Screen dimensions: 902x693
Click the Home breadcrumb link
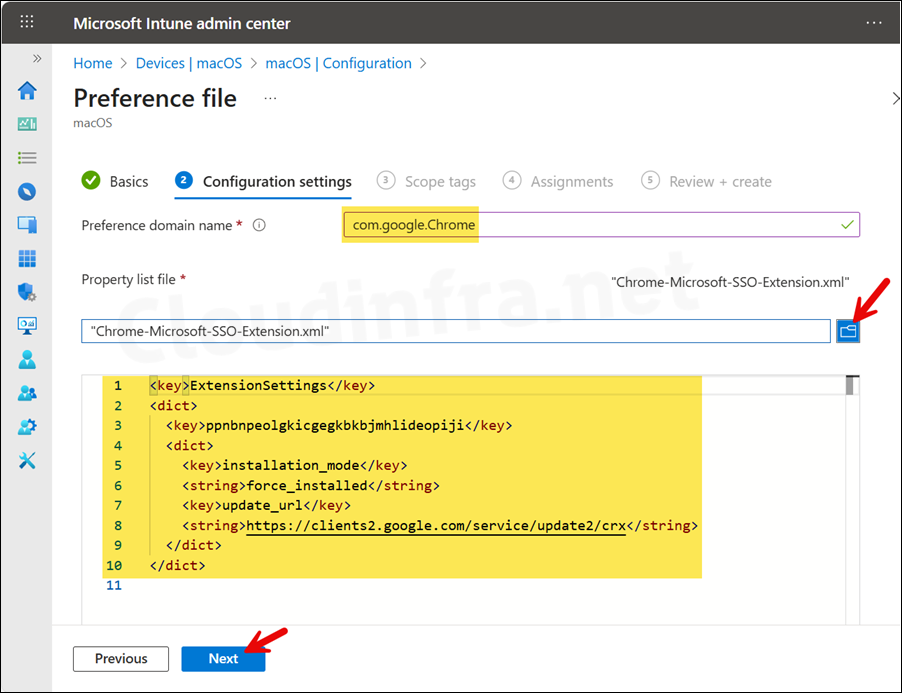(x=93, y=63)
